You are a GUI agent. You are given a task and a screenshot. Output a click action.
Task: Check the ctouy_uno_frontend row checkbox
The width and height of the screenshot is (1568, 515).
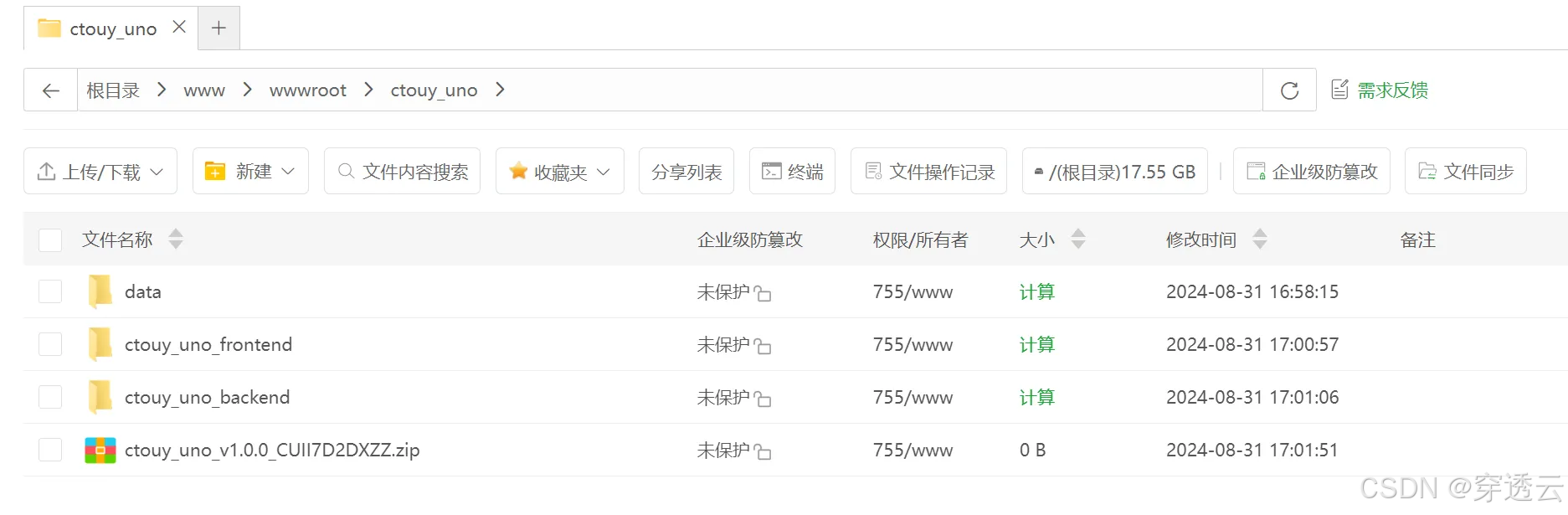(50, 344)
